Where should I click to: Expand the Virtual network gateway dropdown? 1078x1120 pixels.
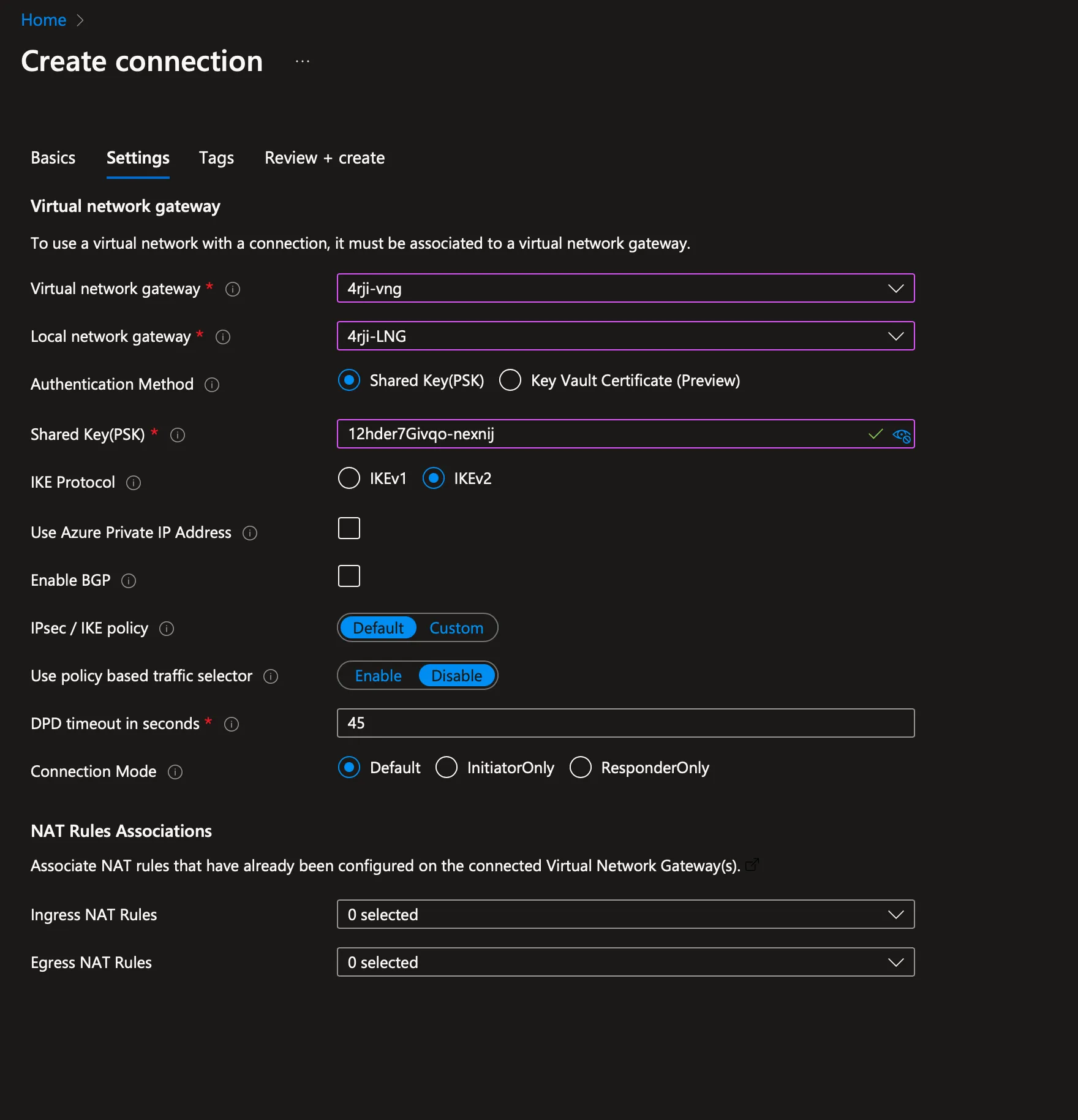point(895,288)
